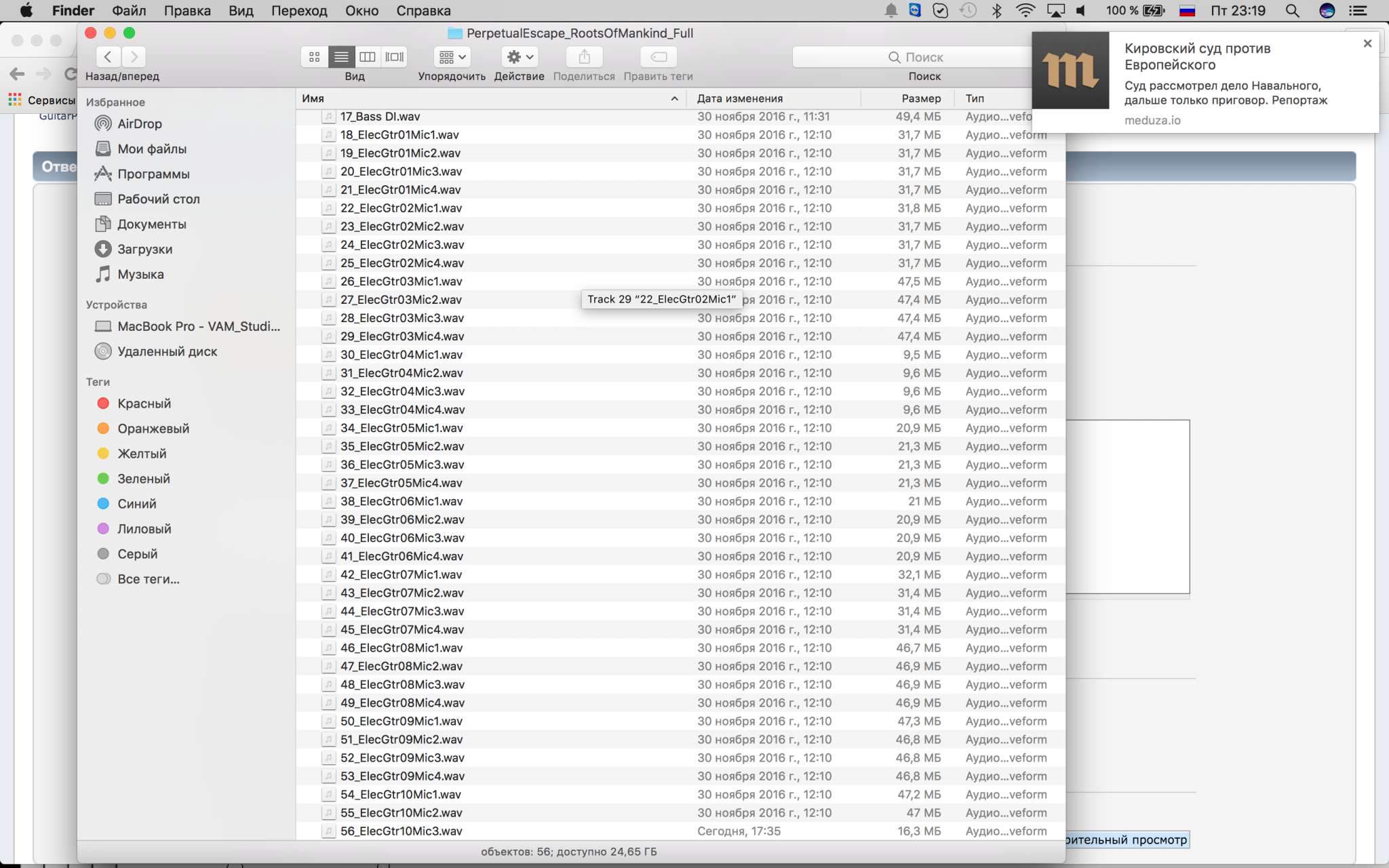This screenshot has height=868, width=1389.
Task: Open the Переход menu
Action: [299, 11]
